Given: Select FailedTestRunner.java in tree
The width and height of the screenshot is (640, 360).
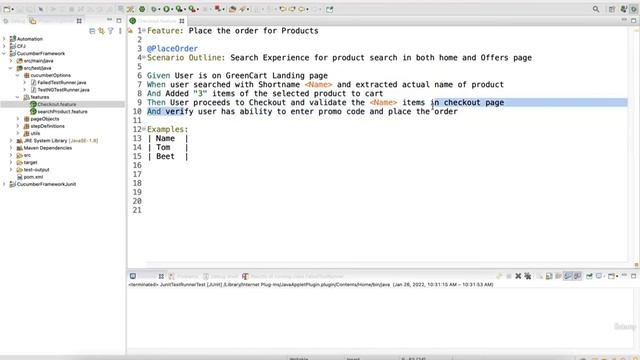Looking at the screenshot, I should point(61,82).
